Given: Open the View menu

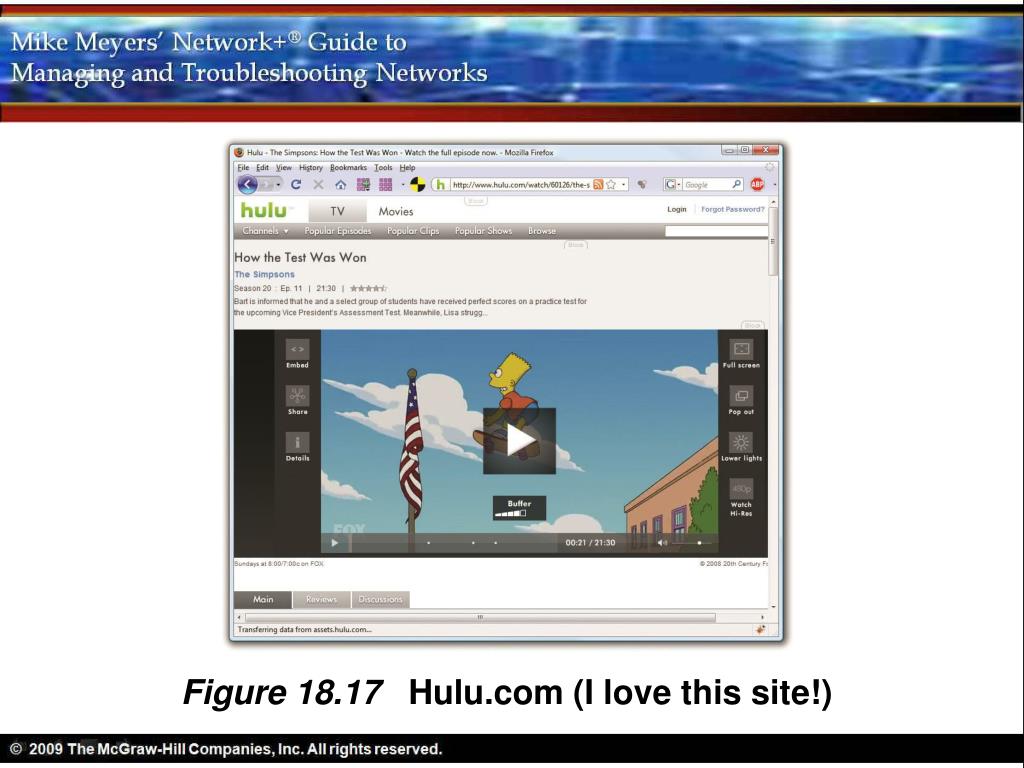Looking at the screenshot, I should tap(283, 168).
